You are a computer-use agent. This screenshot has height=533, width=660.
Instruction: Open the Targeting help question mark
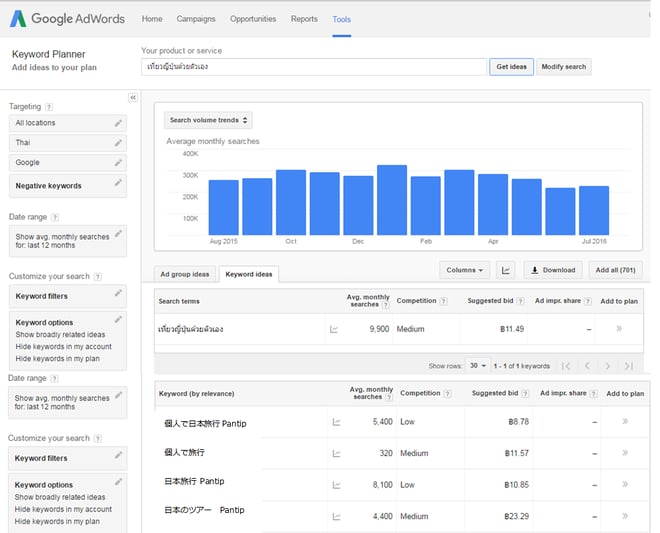pos(49,107)
